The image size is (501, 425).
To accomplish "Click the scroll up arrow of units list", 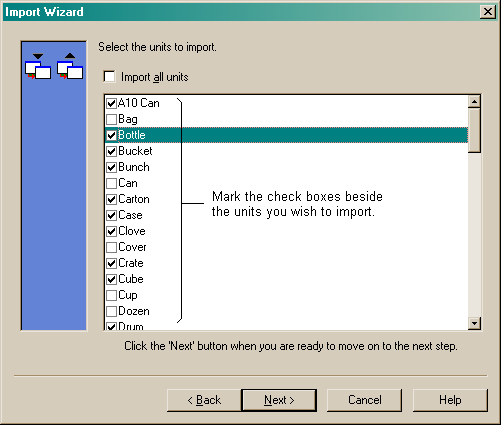I will coord(474,101).
